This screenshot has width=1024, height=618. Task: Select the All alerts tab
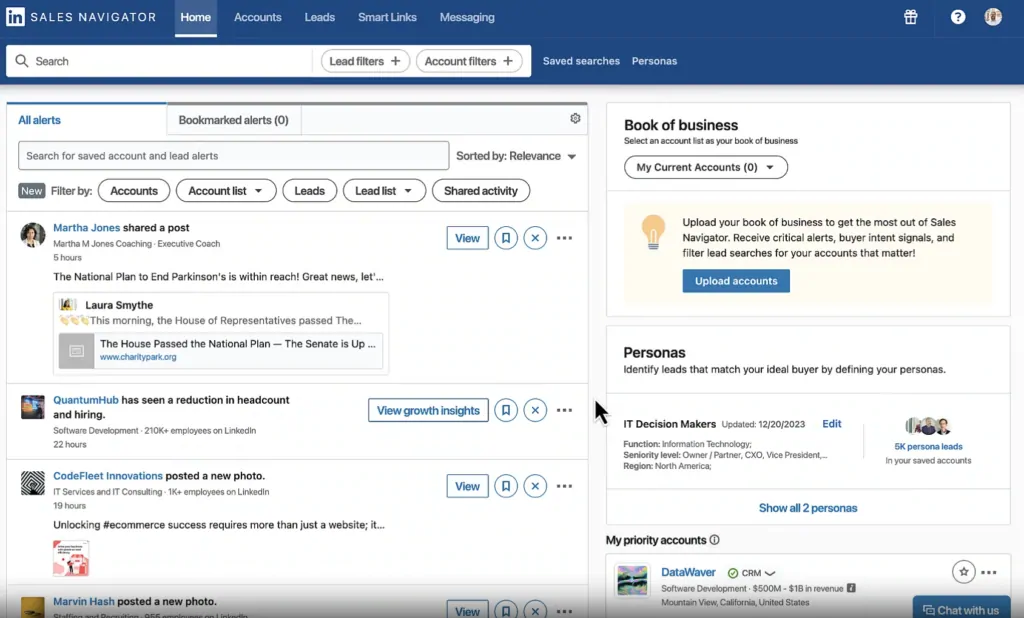(87, 120)
